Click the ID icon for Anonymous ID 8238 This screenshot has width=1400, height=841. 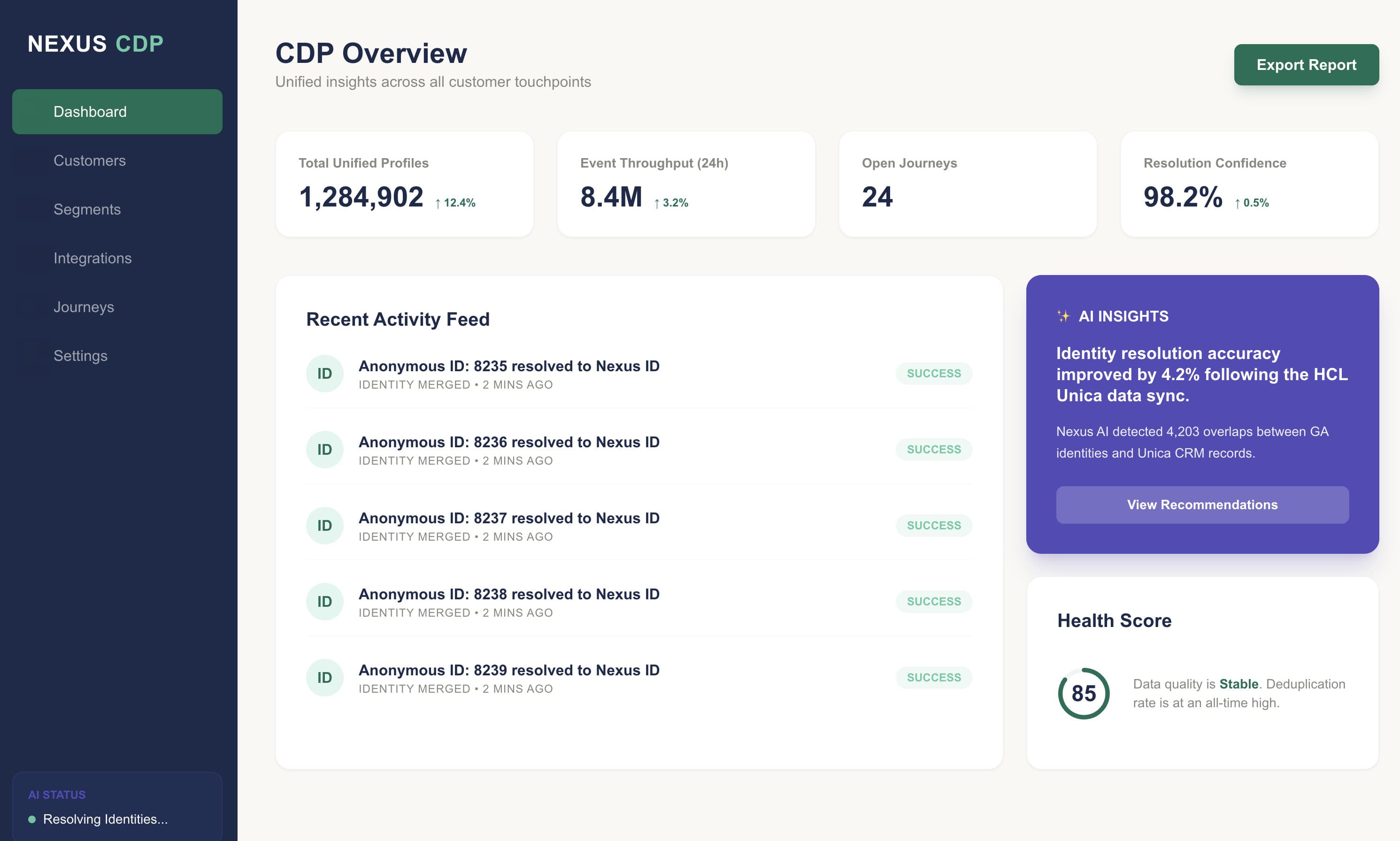(x=325, y=601)
